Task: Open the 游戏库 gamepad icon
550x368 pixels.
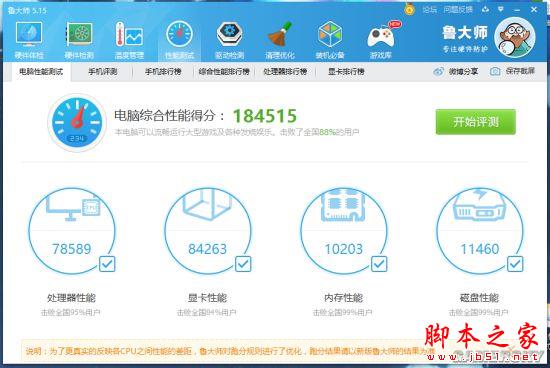Action: [x=381, y=35]
